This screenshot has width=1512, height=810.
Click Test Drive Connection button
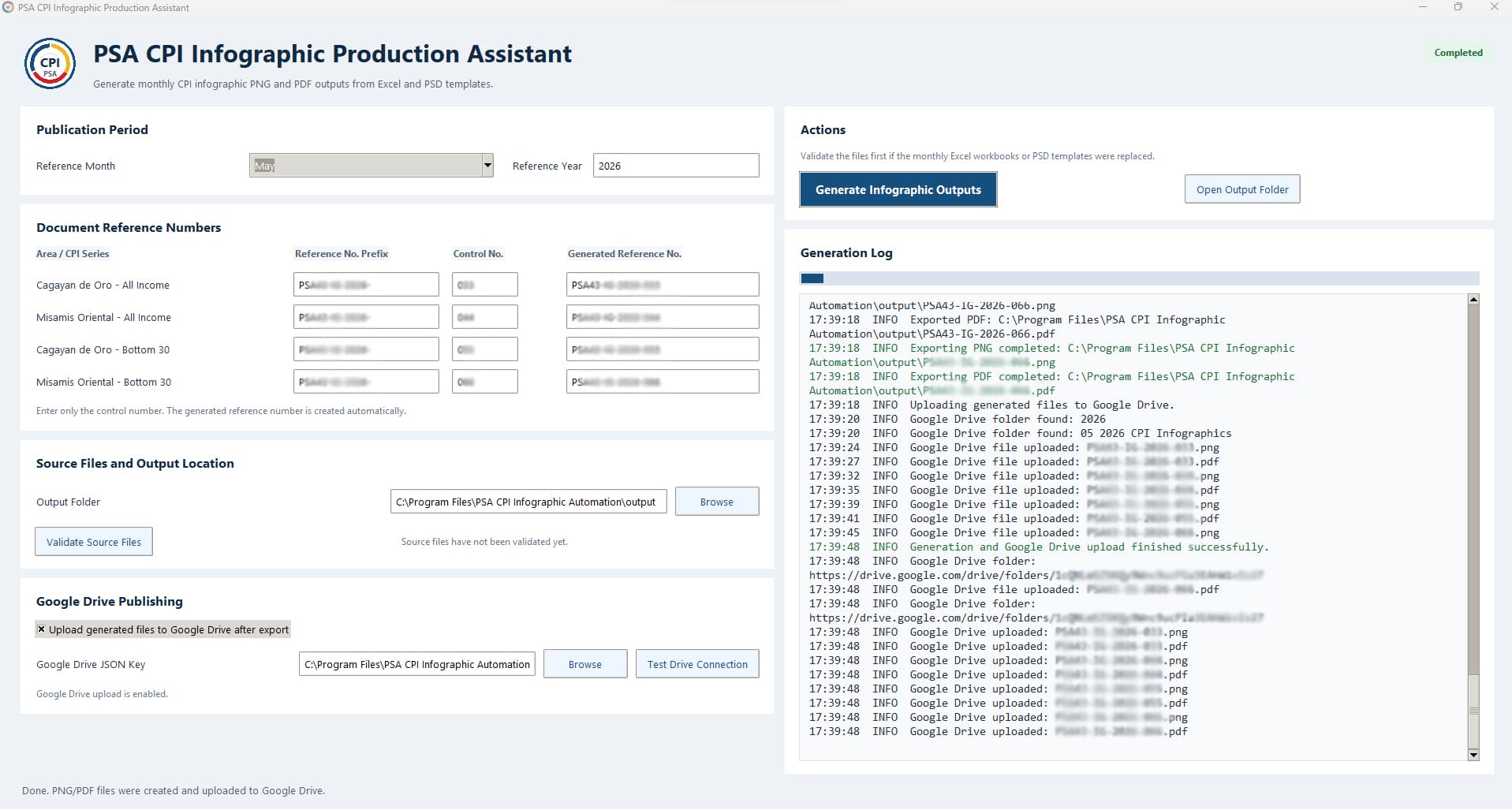pyautogui.click(x=697, y=664)
